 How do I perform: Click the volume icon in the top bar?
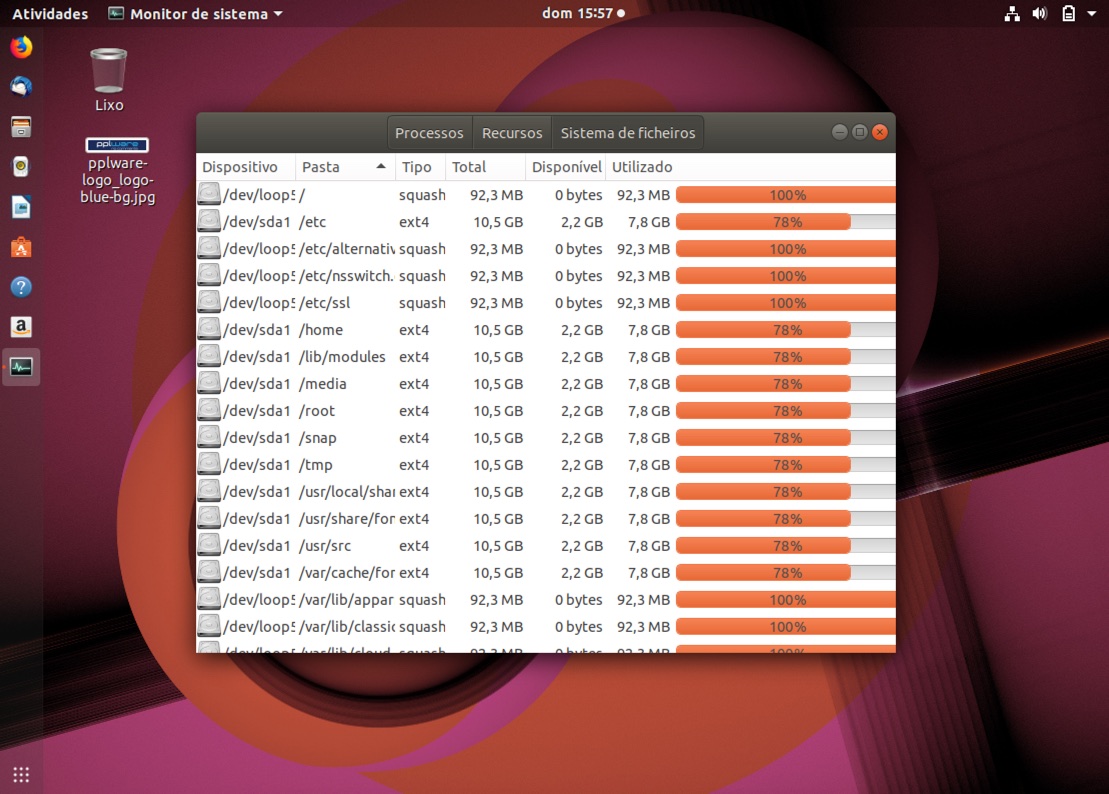[1040, 14]
